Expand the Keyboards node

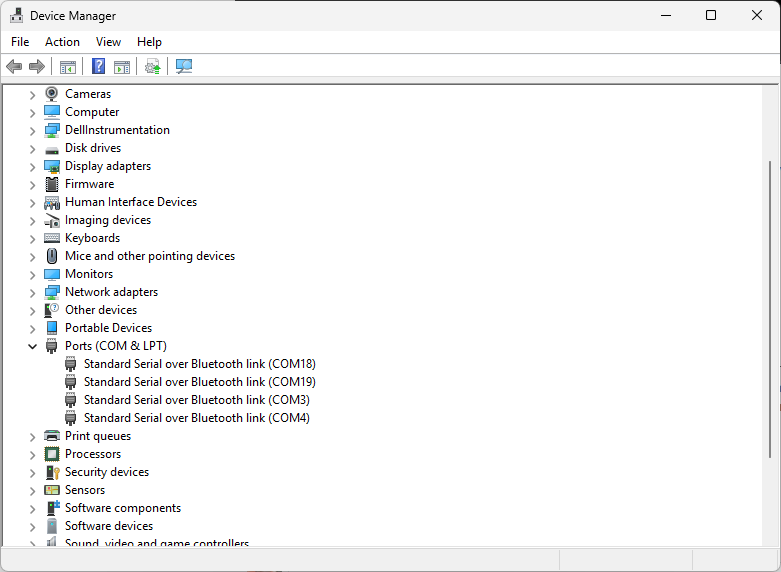(32, 239)
